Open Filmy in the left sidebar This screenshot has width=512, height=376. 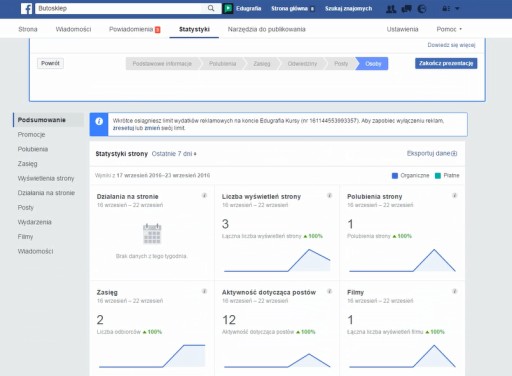point(25,237)
